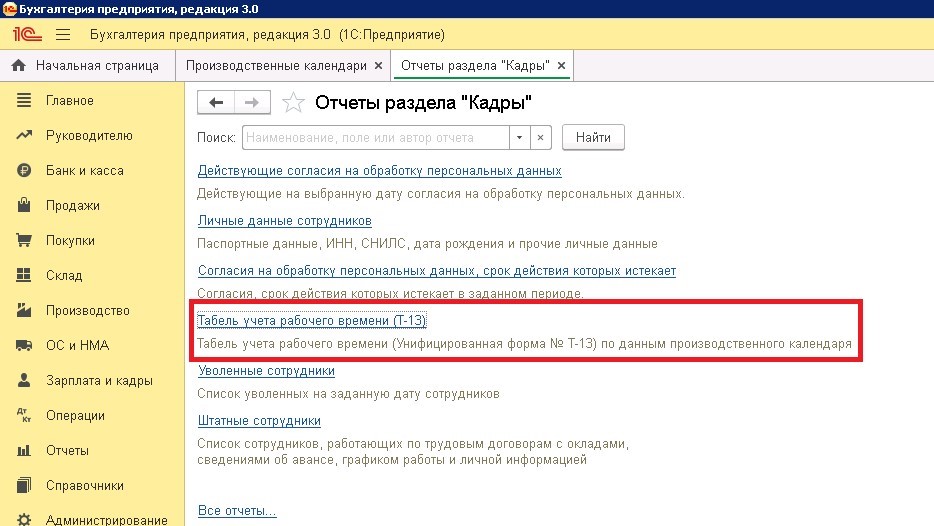Add page to favorites with star icon
Viewport: 934px width, 526px height.
pyautogui.click(x=293, y=102)
